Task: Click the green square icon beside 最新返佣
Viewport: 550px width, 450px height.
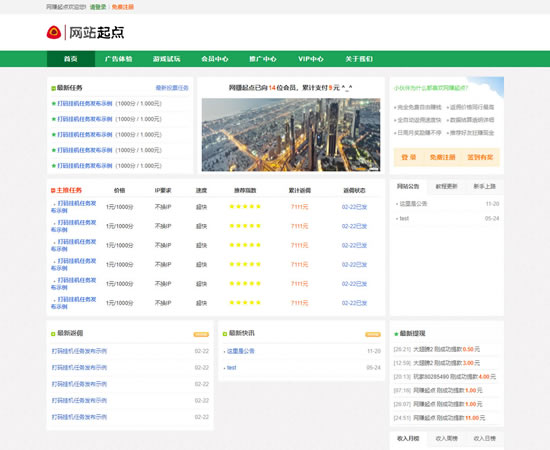Action: click(x=53, y=334)
